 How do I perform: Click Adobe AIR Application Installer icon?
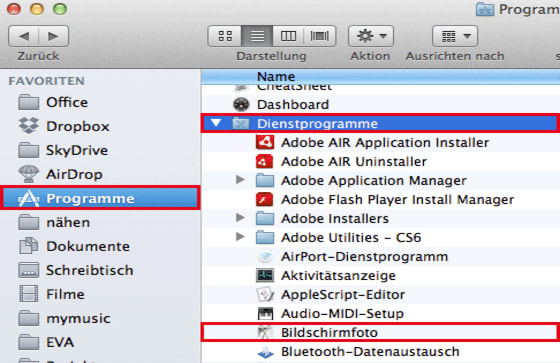click(265, 142)
